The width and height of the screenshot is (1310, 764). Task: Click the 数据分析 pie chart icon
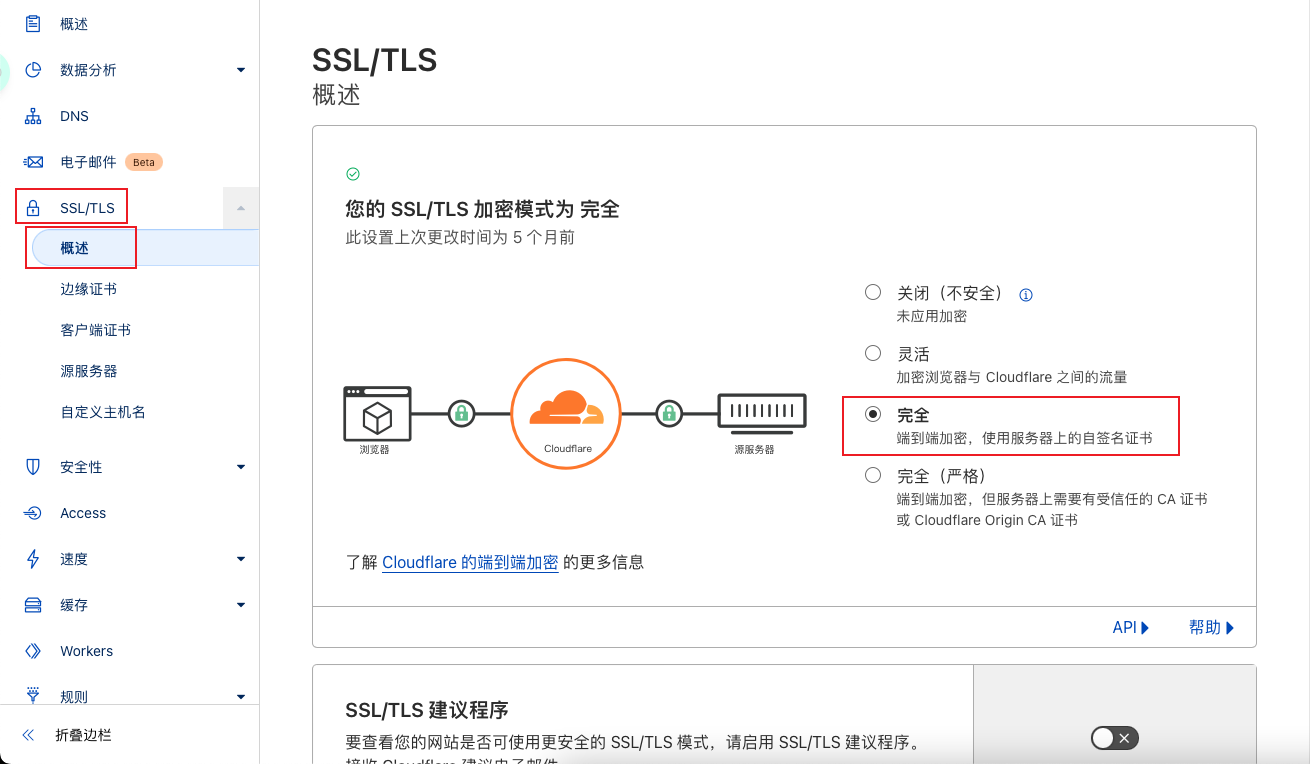pos(33,69)
